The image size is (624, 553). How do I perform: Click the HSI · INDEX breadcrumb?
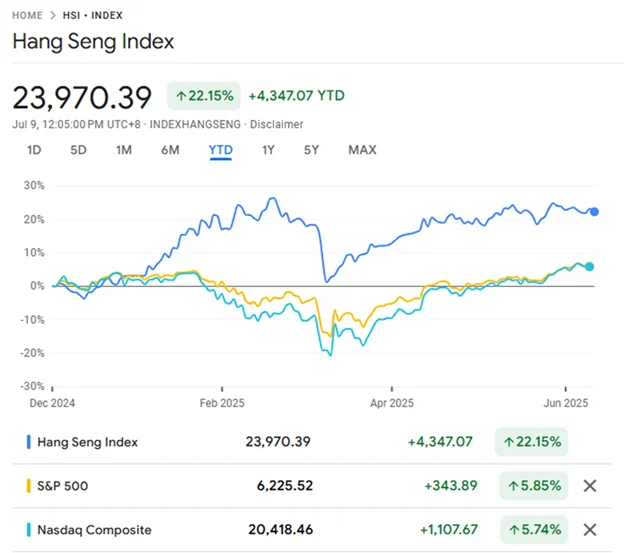coord(93,16)
